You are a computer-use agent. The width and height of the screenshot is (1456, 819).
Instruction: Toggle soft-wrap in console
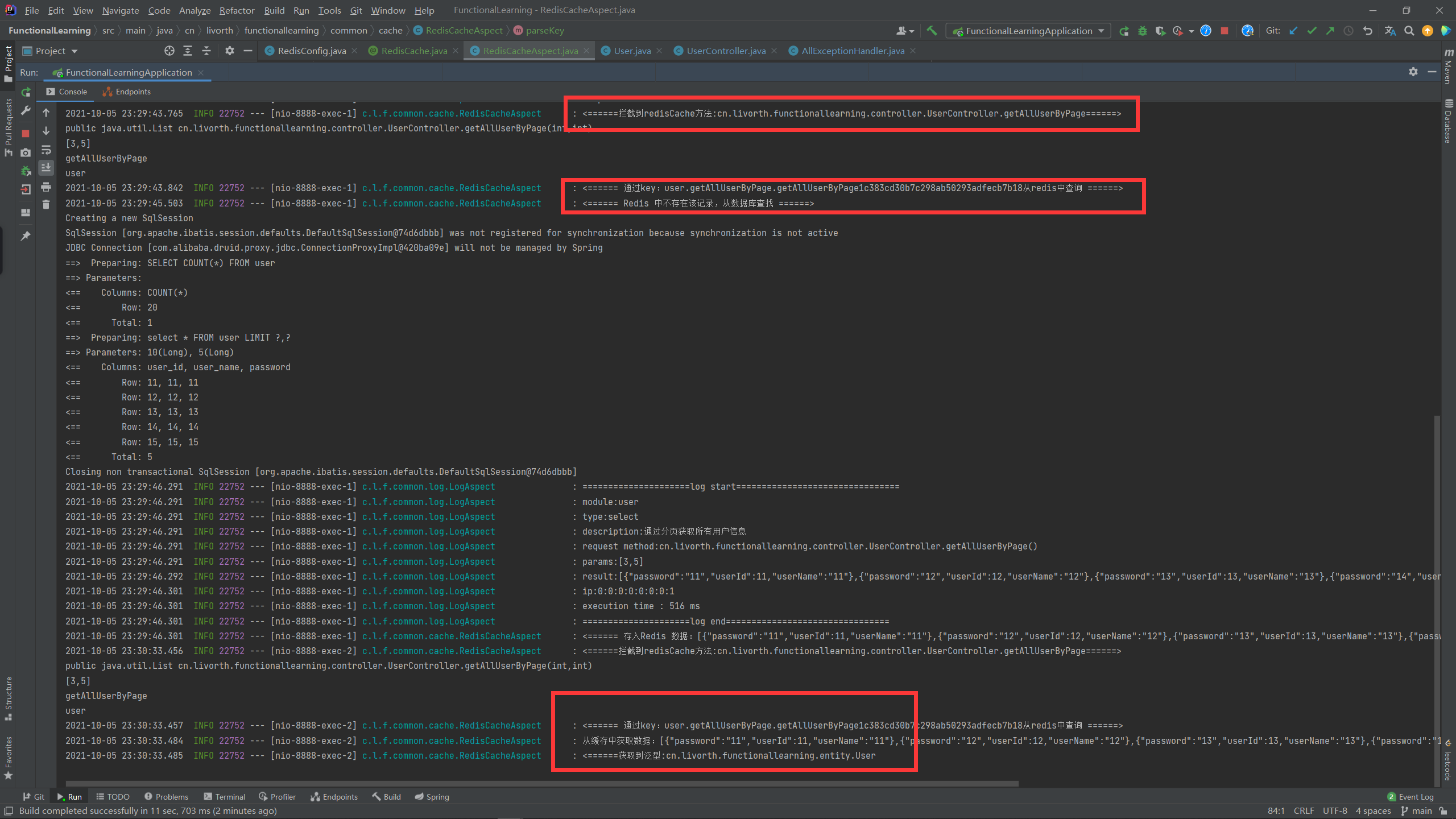coord(46,150)
